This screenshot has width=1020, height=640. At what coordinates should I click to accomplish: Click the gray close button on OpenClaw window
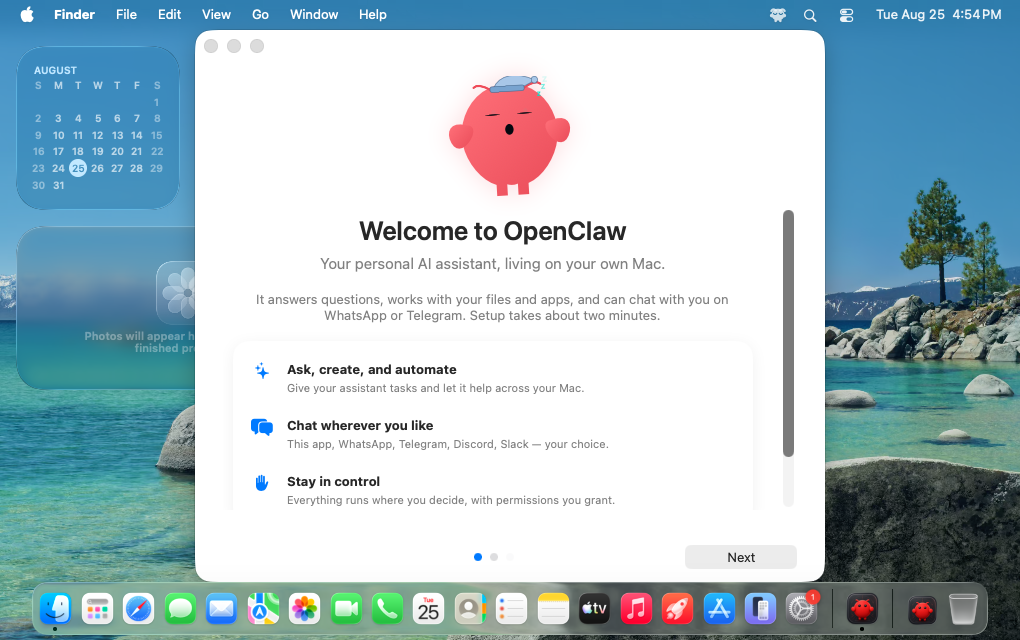point(211,46)
